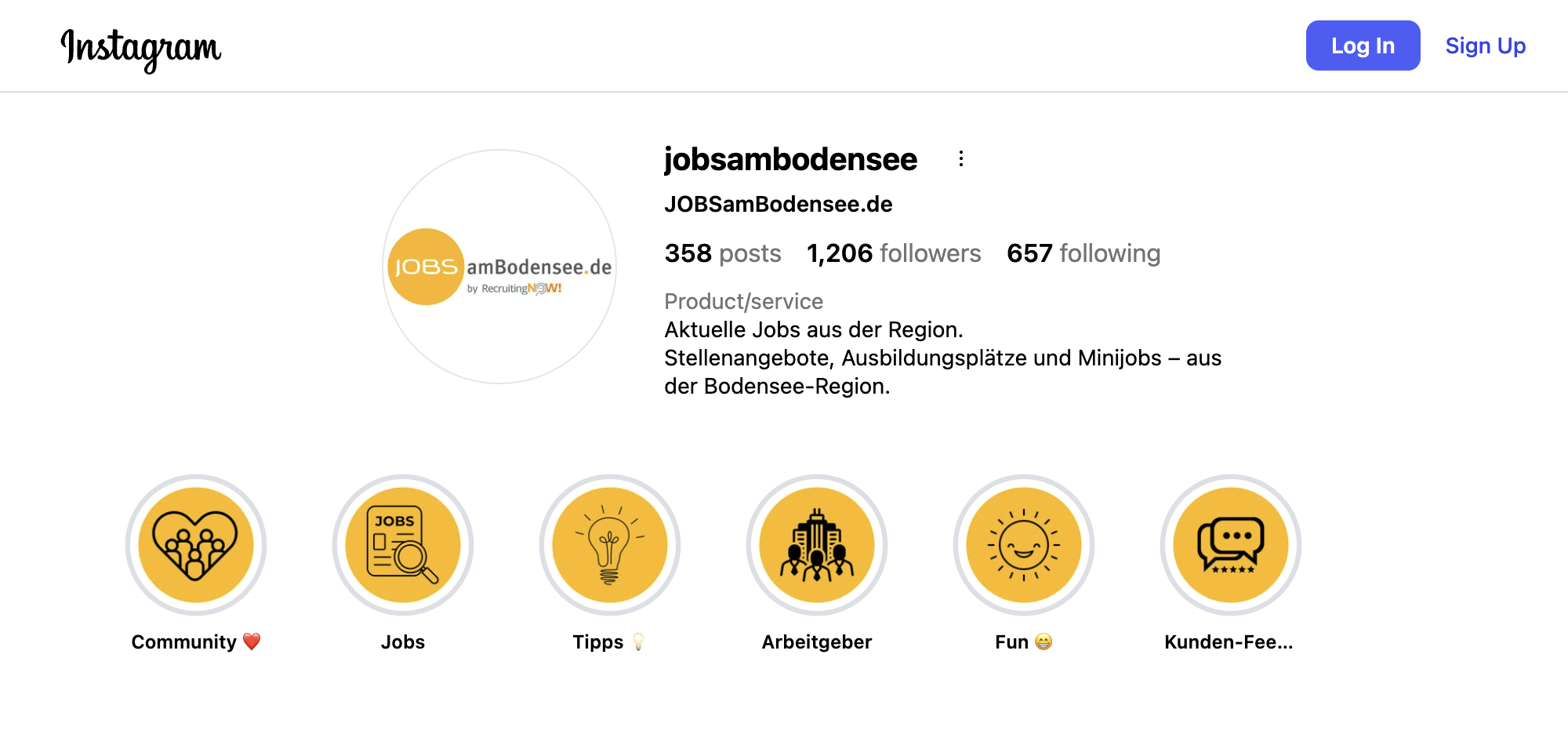Screen dimensions: 1568x745
Task: Select the Arbeitgeber highlight label
Action: point(817,642)
